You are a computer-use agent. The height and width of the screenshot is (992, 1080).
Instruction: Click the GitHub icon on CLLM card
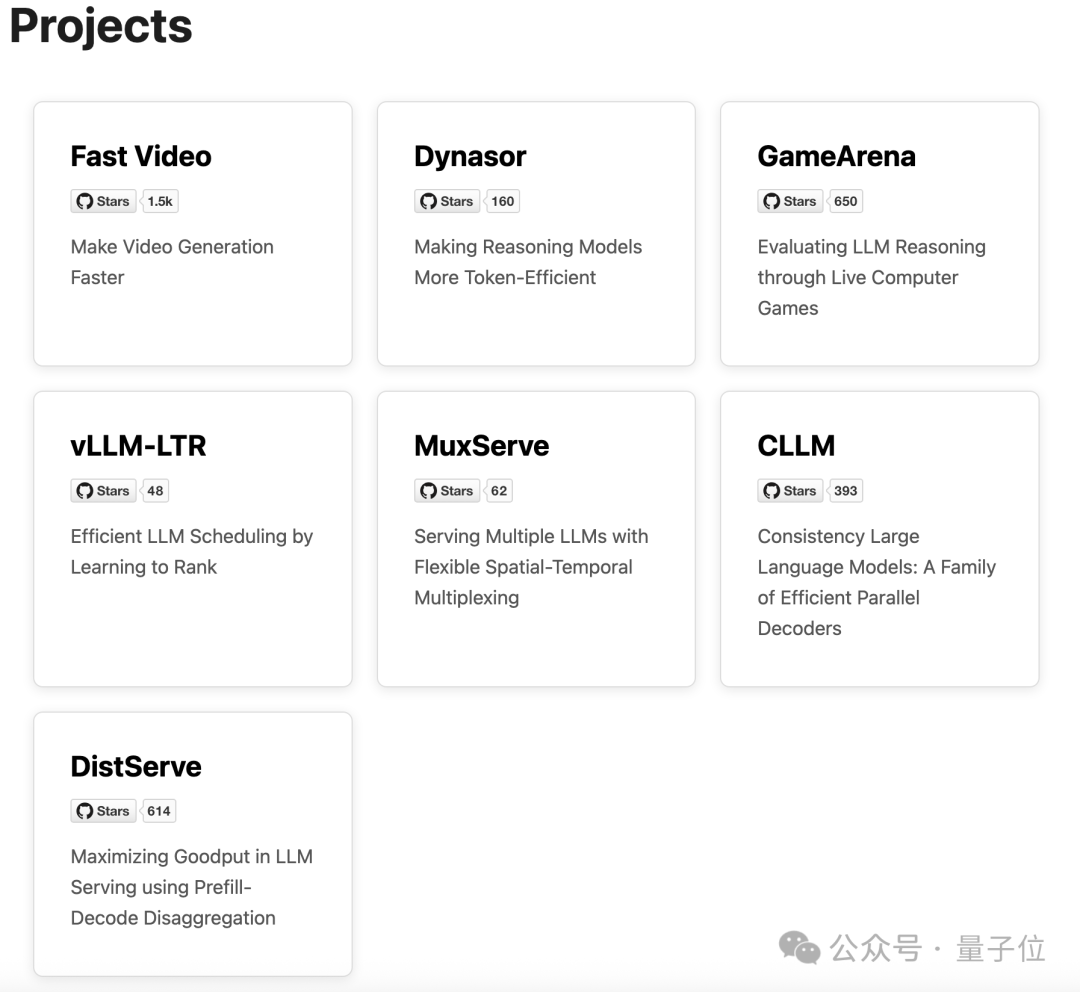pyautogui.click(x=771, y=490)
